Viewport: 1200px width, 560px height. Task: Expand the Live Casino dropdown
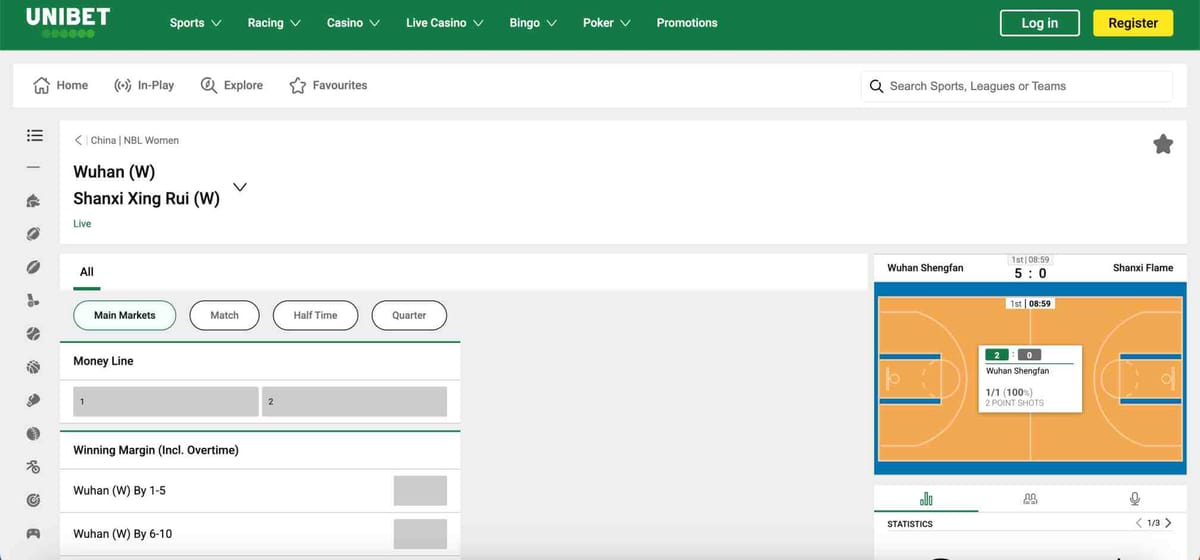(444, 23)
